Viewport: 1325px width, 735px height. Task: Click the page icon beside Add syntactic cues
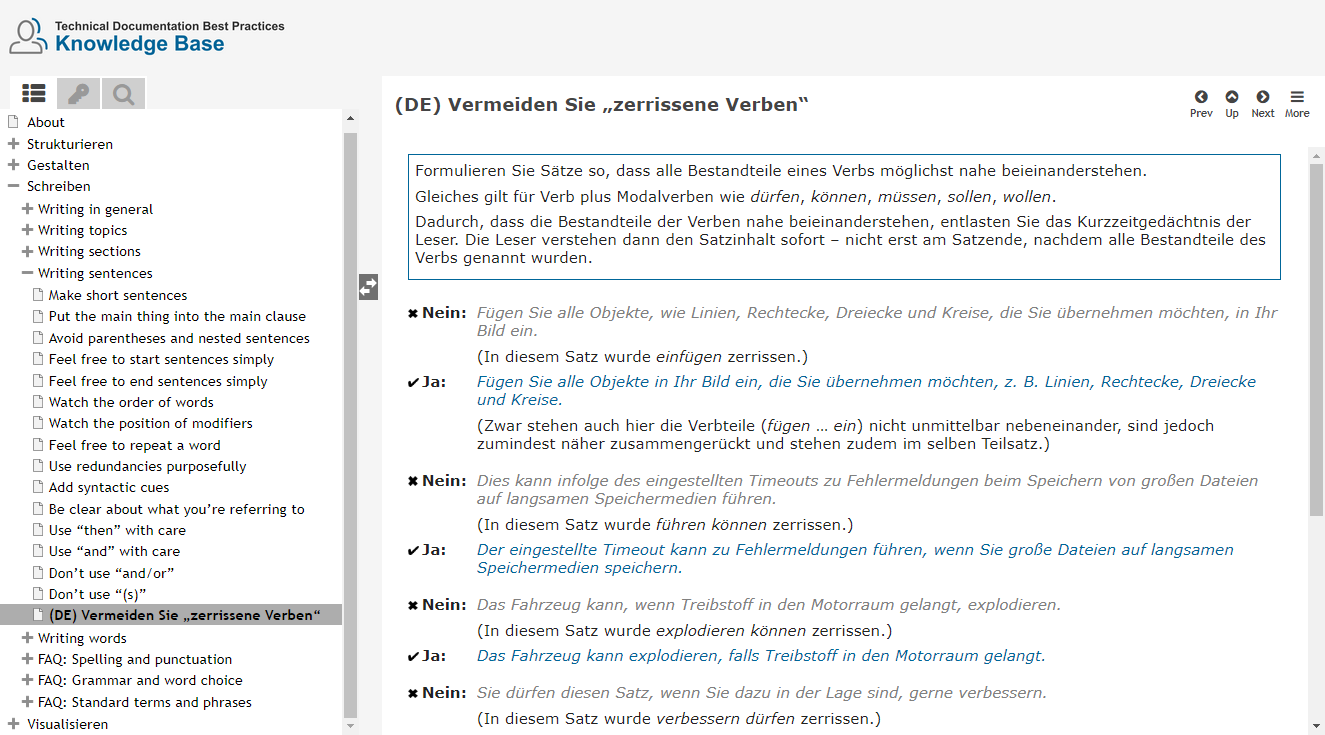pyautogui.click(x=38, y=487)
